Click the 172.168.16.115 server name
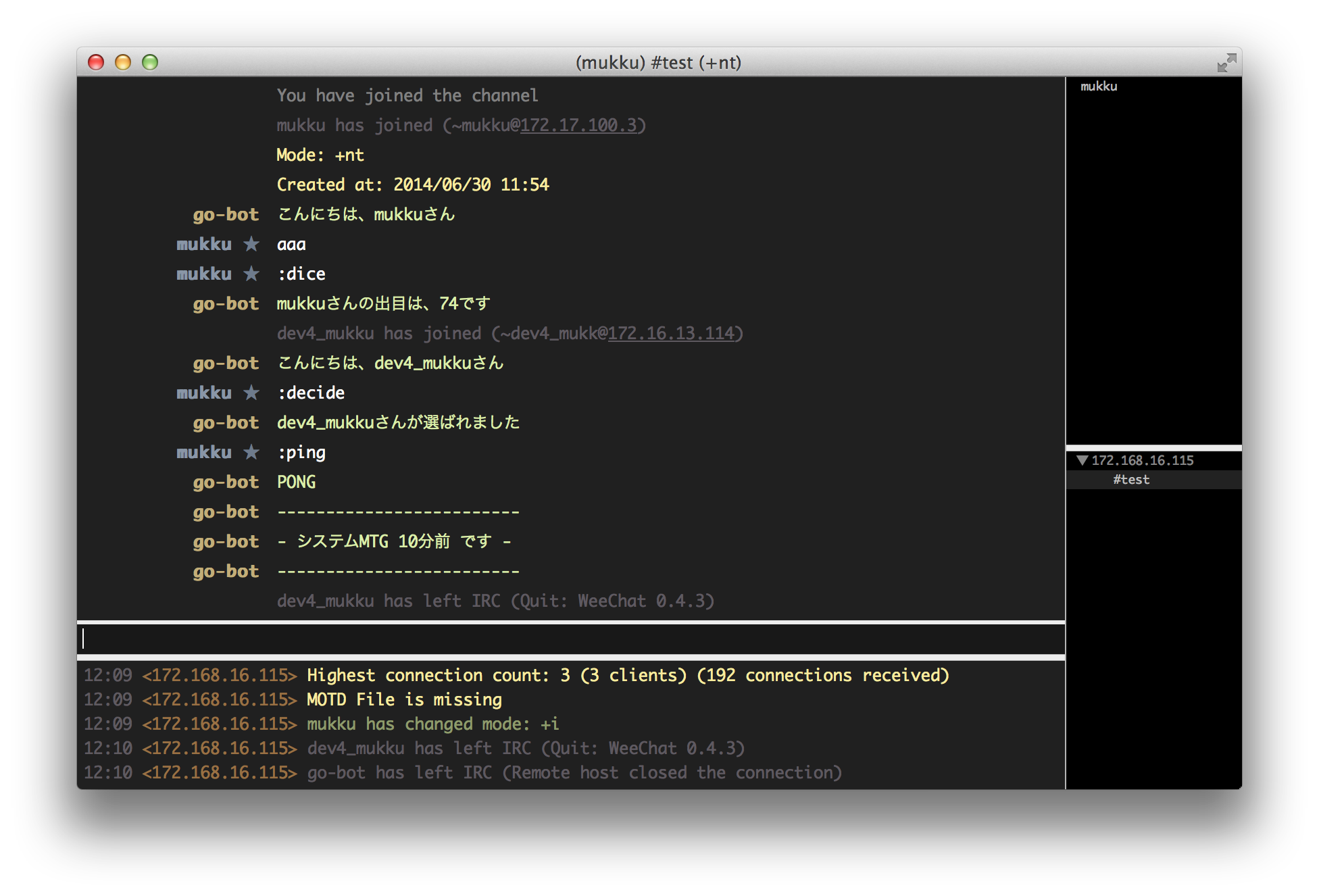The image size is (1319, 896). (1142, 461)
